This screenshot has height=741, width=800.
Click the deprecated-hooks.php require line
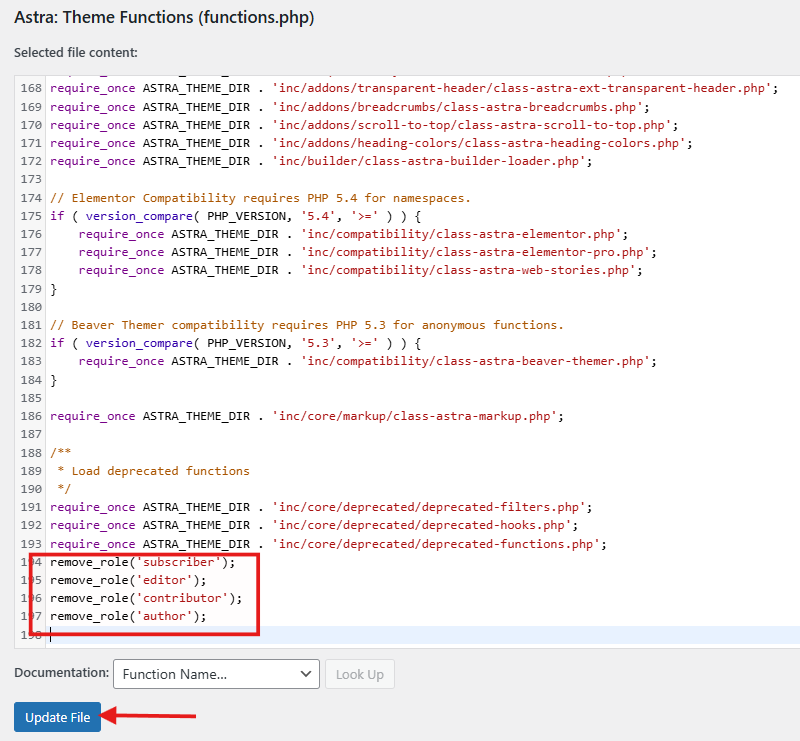(314, 525)
